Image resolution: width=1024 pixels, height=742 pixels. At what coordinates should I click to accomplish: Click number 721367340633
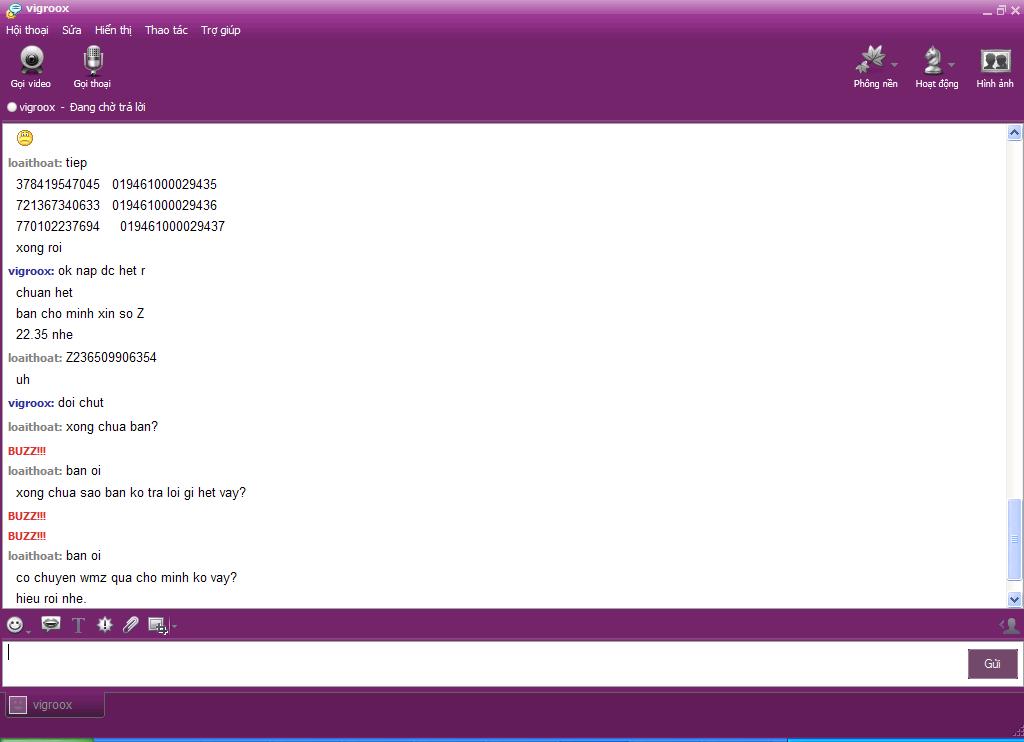(57, 205)
